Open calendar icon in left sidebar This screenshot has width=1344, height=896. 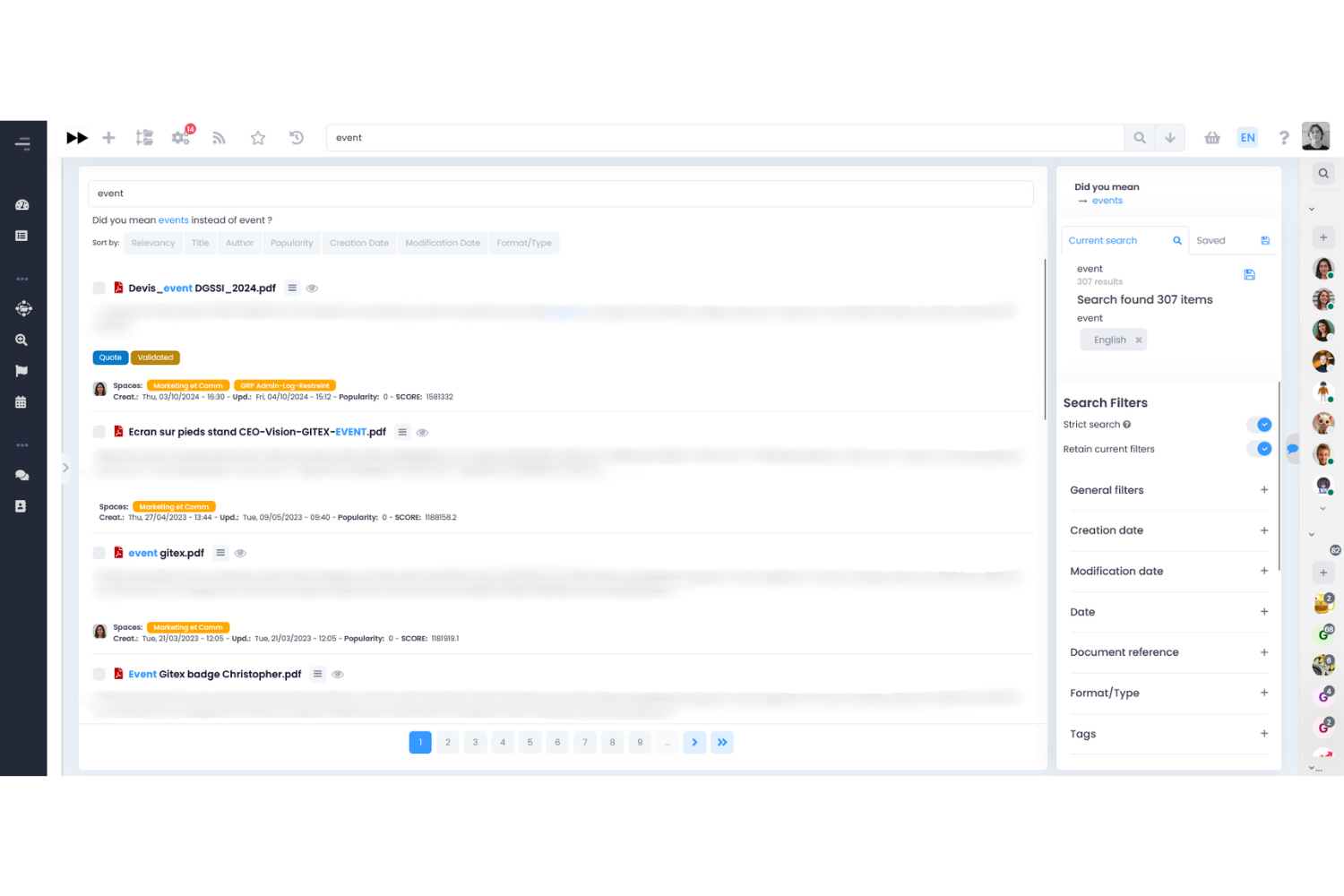click(22, 402)
